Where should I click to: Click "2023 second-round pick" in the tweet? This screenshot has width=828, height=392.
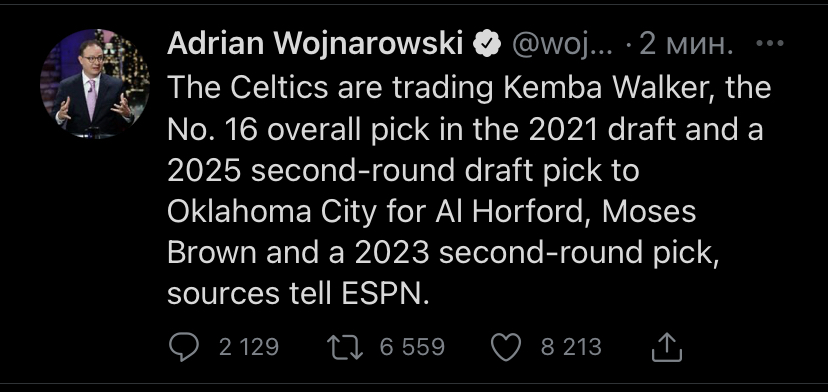pyautogui.click(x=533, y=254)
